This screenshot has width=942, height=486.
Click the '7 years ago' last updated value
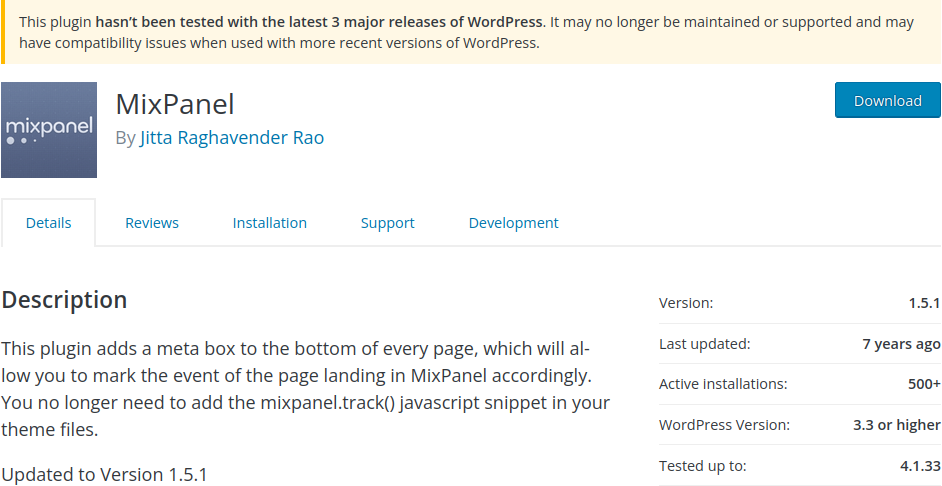pos(901,344)
